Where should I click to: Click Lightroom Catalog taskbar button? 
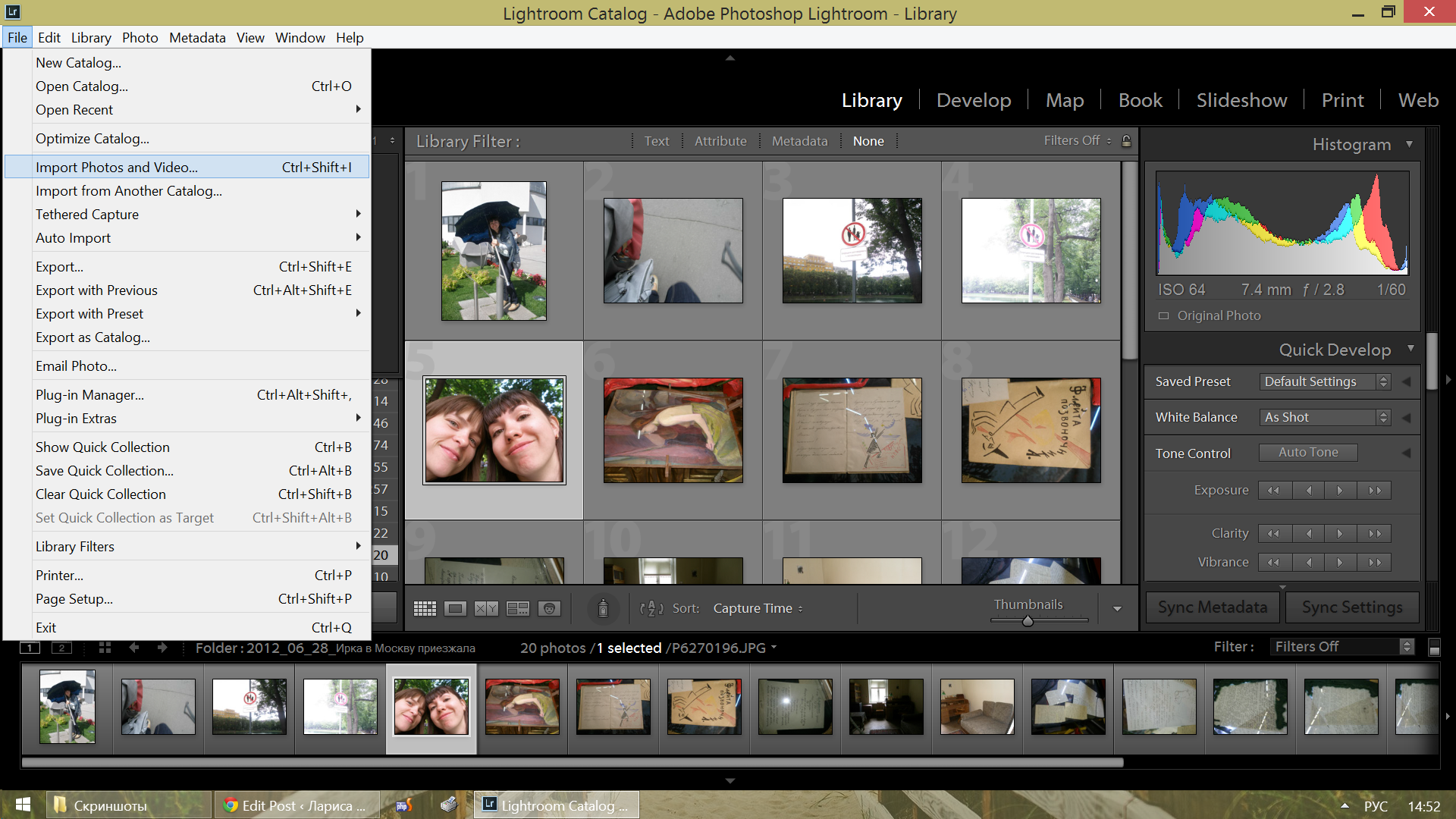coord(557,805)
